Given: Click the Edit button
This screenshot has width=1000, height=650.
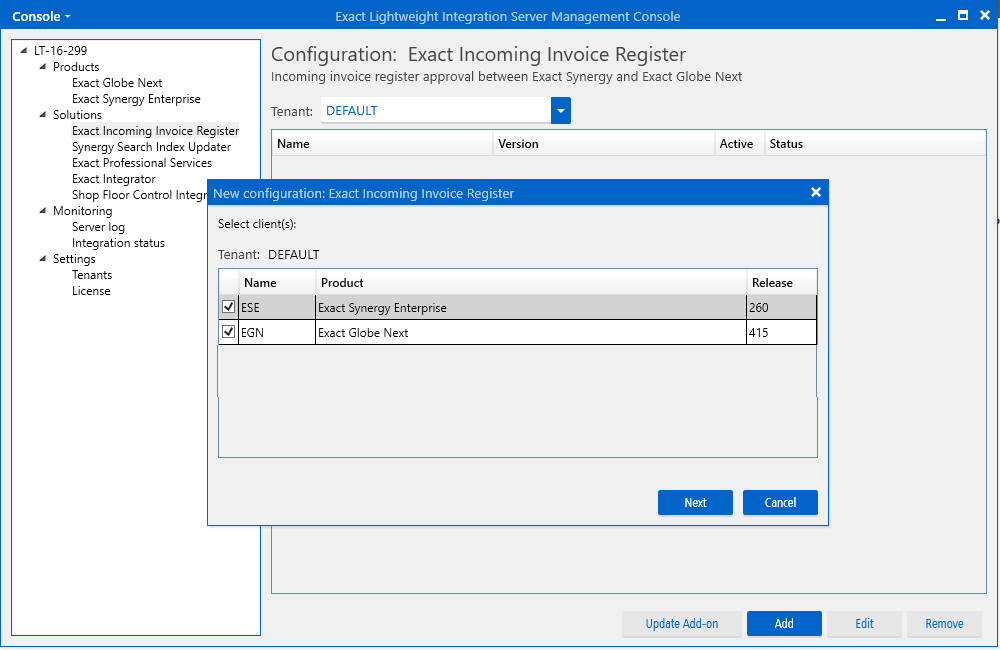Looking at the screenshot, I should [x=864, y=624].
